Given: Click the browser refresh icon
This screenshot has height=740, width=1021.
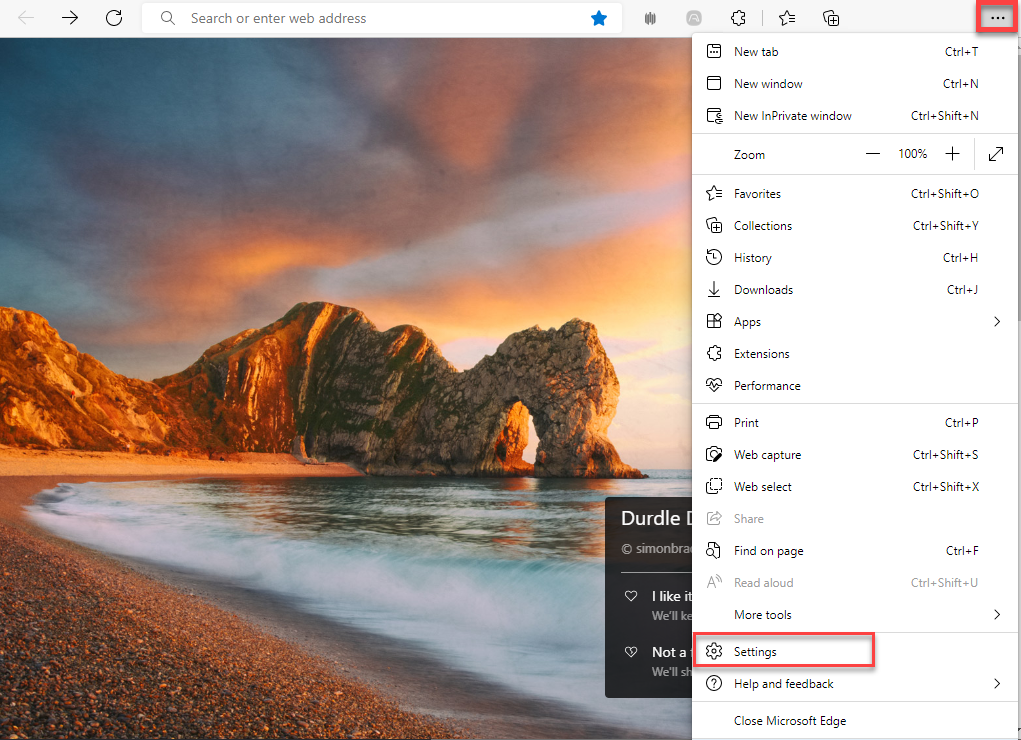Looking at the screenshot, I should click(114, 18).
